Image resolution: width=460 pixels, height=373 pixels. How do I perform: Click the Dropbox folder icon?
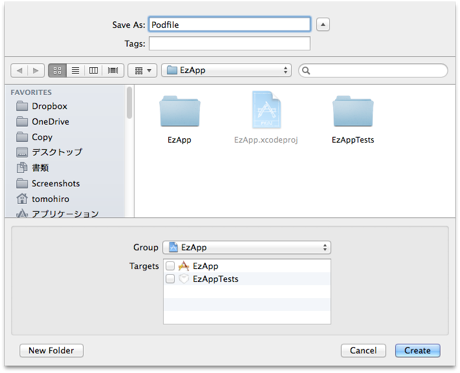[x=22, y=106]
